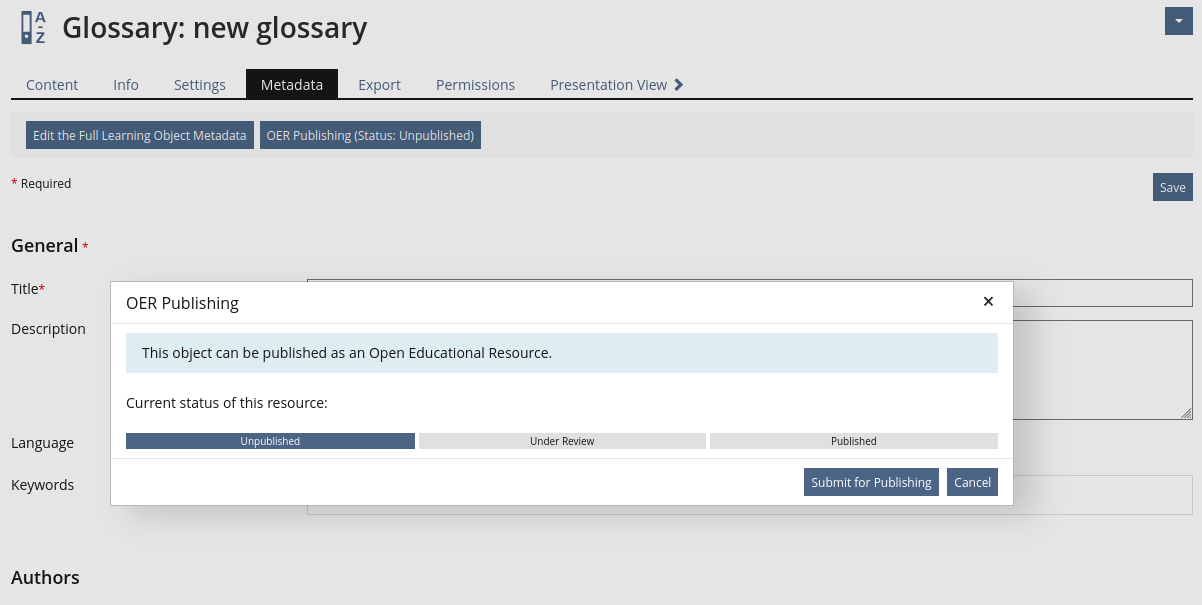Select the Metadata tab
This screenshot has height=605, width=1202.
tap(292, 85)
